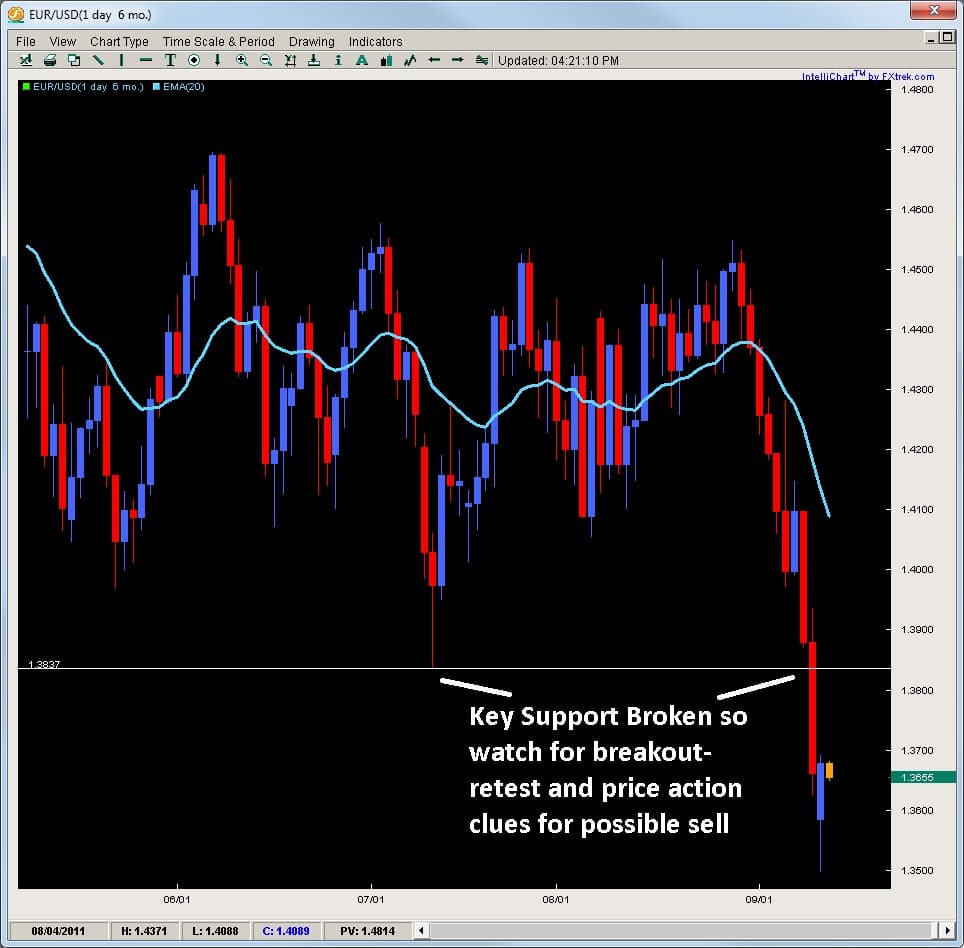The image size is (964, 948).
Task: Click the zoom in magnifier icon
Action: pos(242,60)
